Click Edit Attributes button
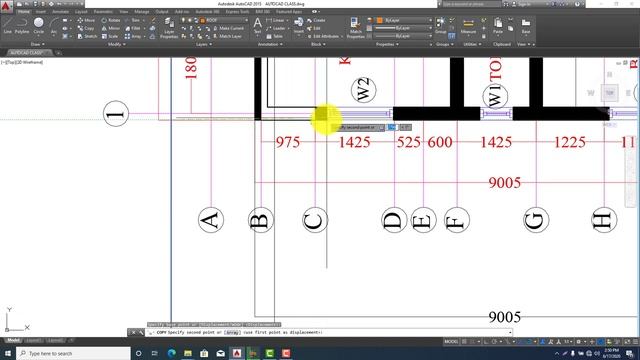 click(x=323, y=36)
